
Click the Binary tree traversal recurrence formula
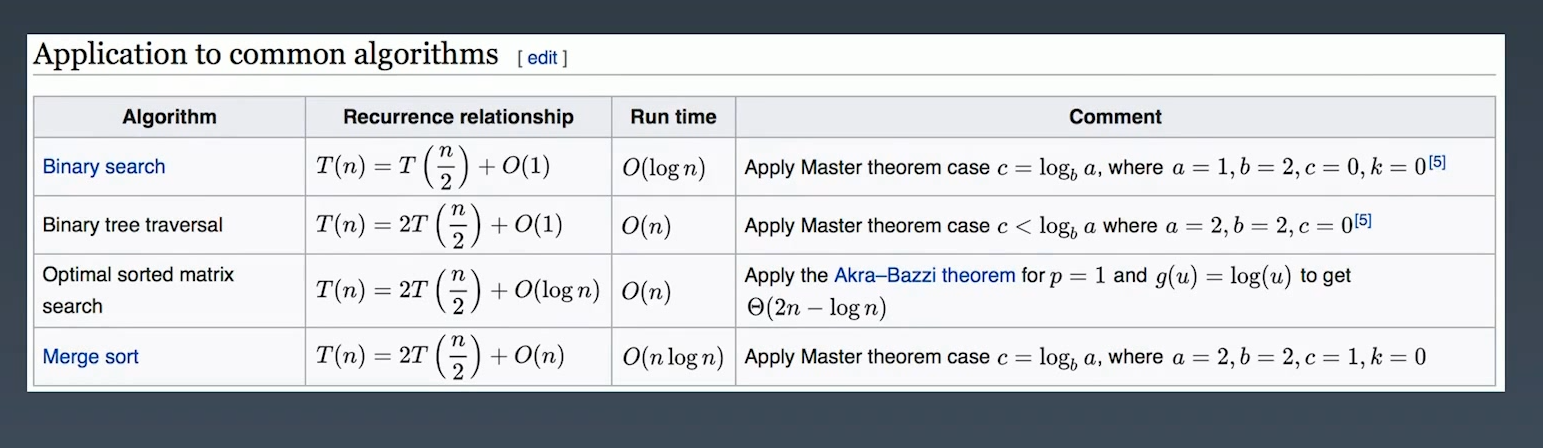click(x=440, y=225)
